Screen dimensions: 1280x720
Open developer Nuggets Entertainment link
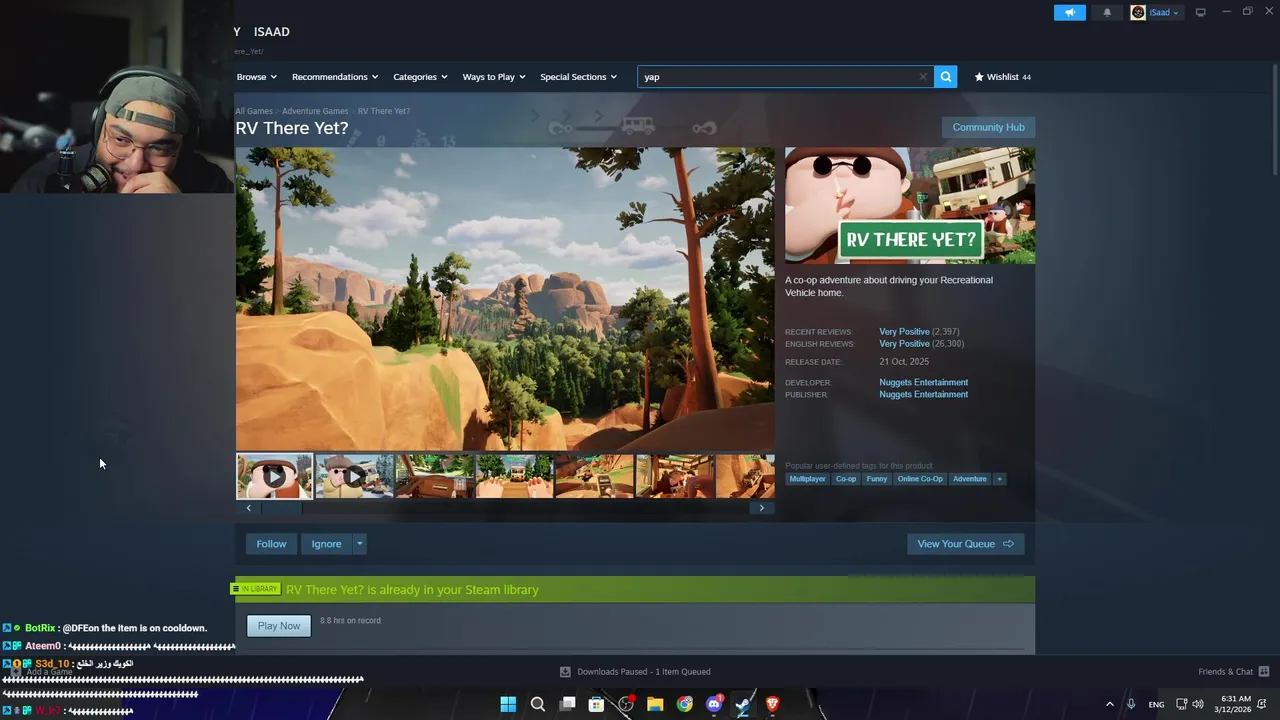923,382
